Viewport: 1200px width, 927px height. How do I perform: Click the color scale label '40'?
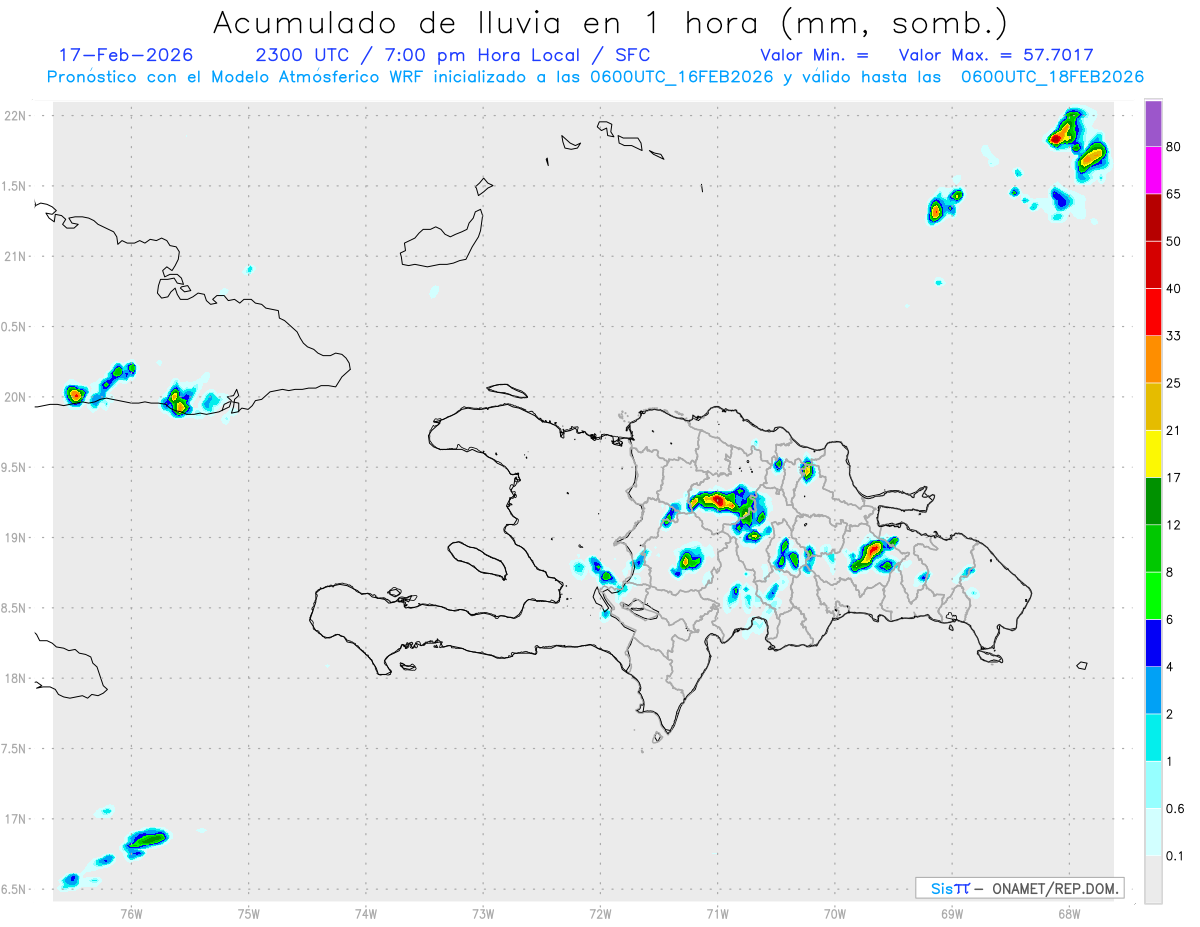(1174, 288)
